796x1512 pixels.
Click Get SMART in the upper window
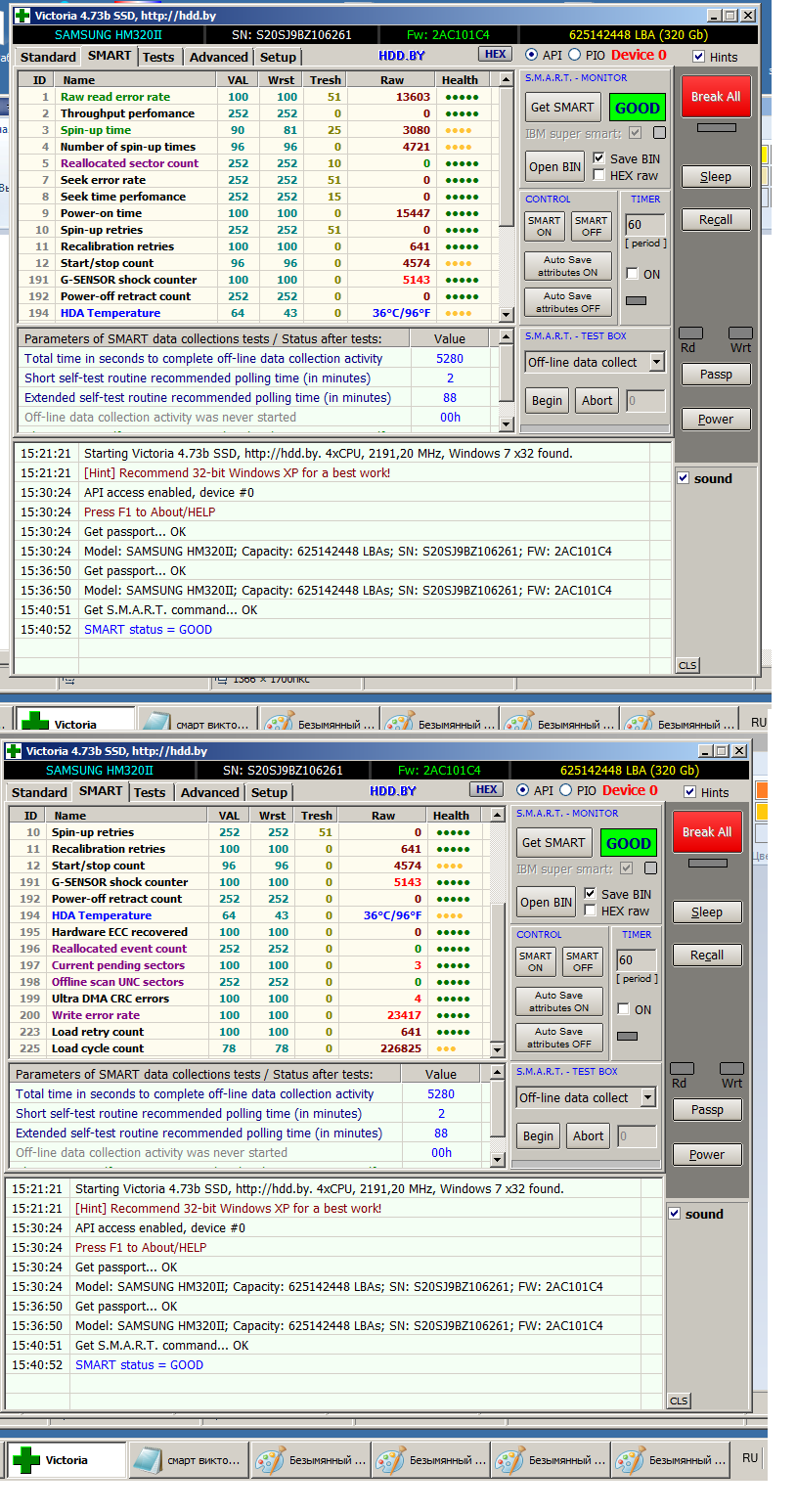(561, 108)
